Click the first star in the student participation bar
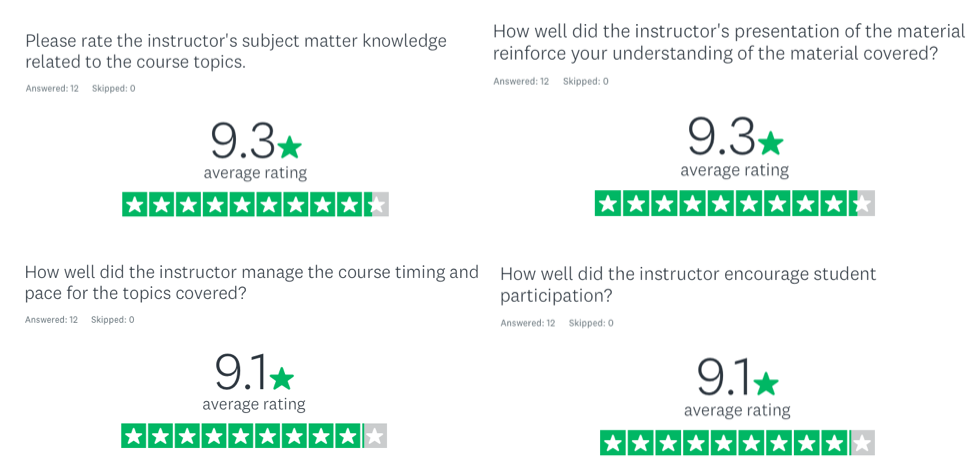The height and width of the screenshot is (468, 979). pos(612,443)
